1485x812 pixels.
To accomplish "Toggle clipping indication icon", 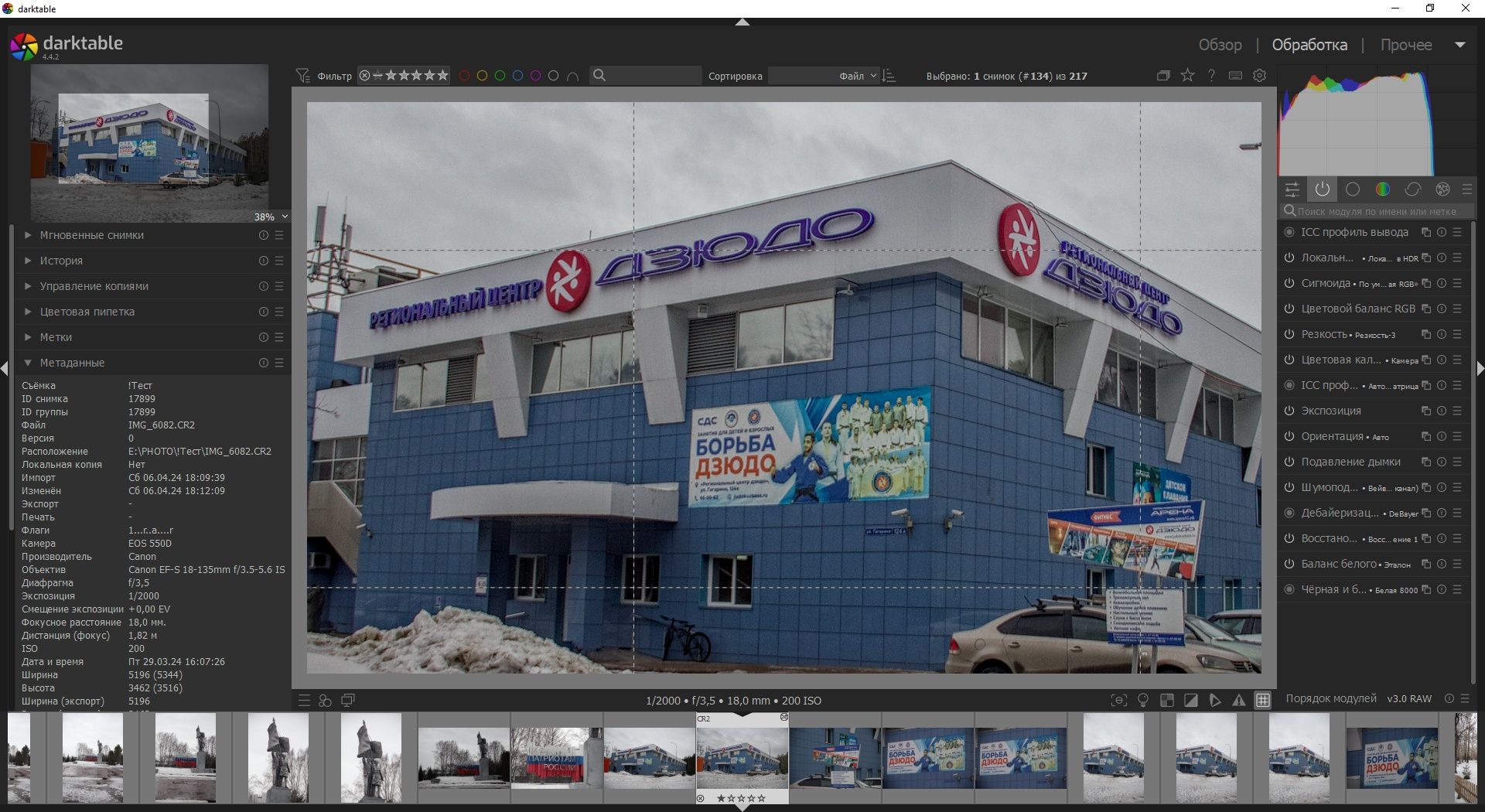I will coord(1191,701).
